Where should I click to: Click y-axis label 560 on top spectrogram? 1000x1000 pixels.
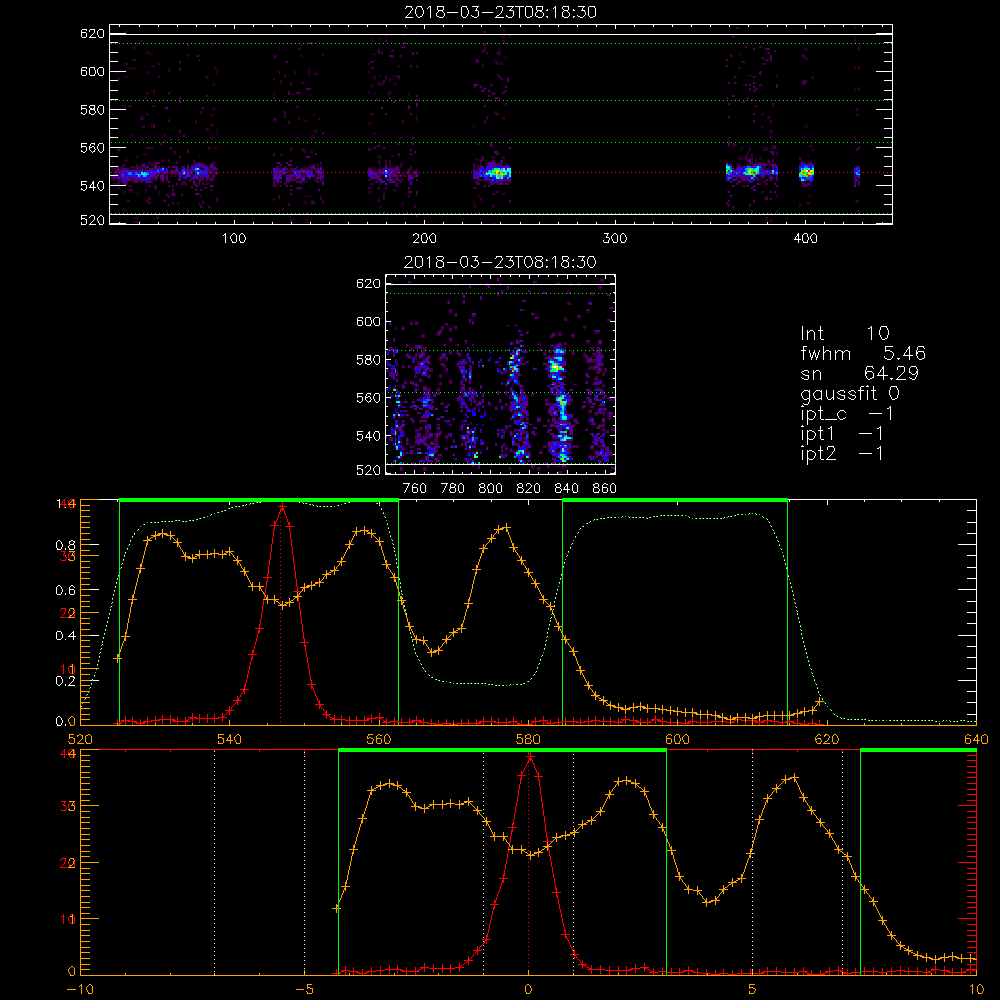[92, 148]
